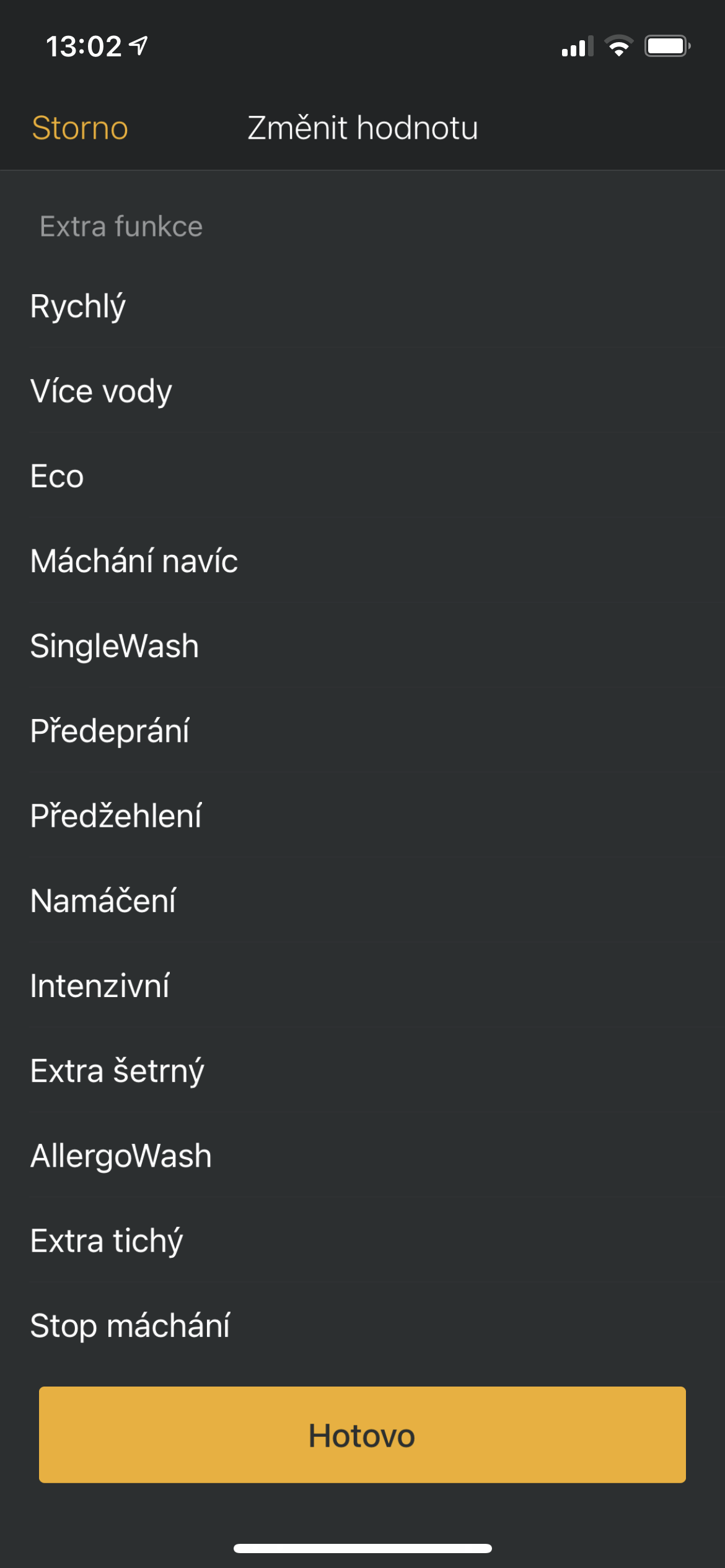Select the Namáčení entry
The height and width of the screenshot is (1568, 725).
click(x=103, y=901)
